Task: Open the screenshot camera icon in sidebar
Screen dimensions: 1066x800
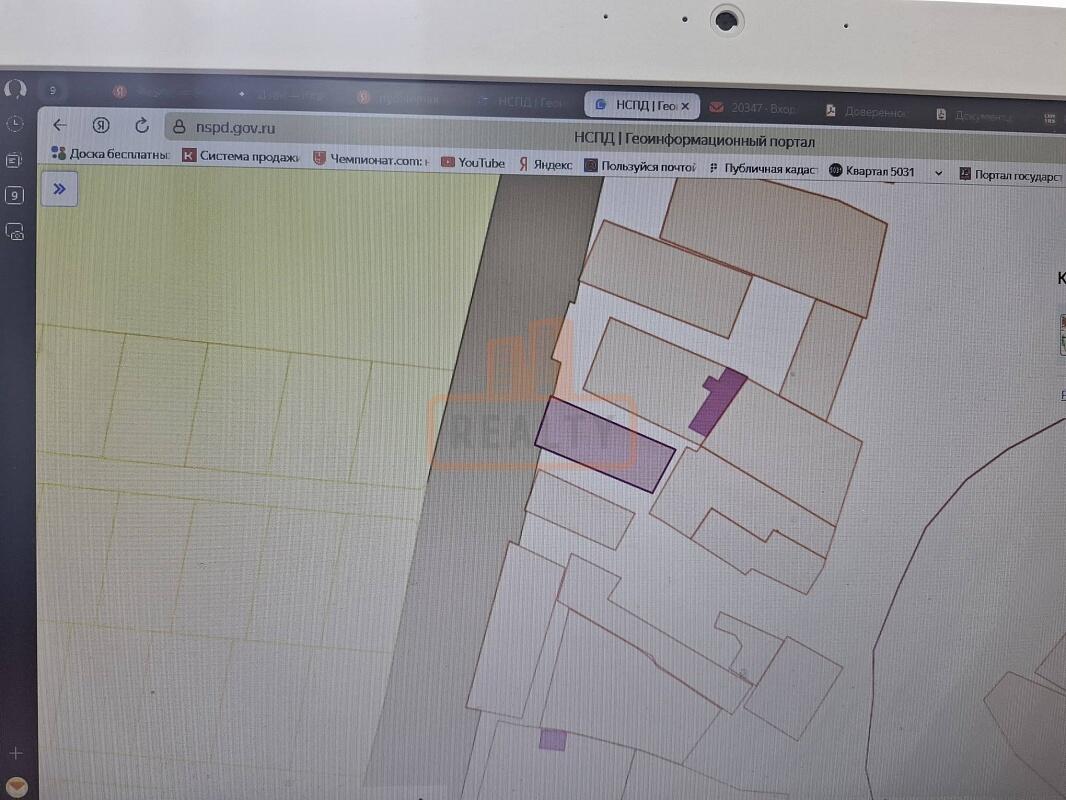Action: pyautogui.click(x=15, y=232)
